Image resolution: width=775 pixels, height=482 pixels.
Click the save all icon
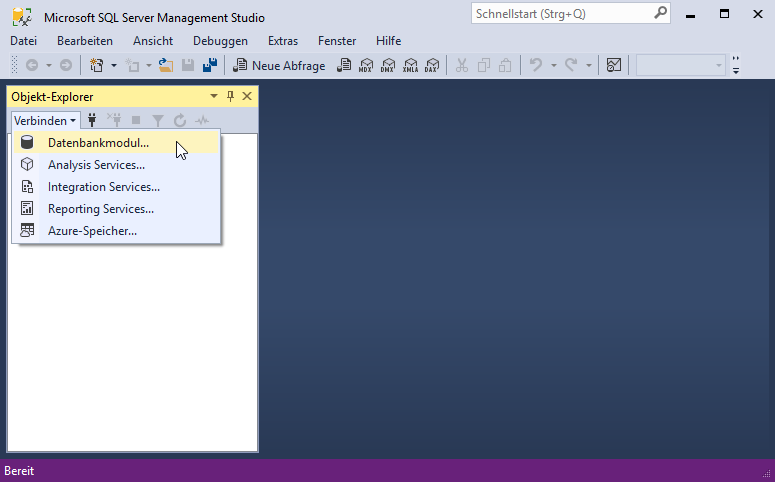[x=210, y=65]
